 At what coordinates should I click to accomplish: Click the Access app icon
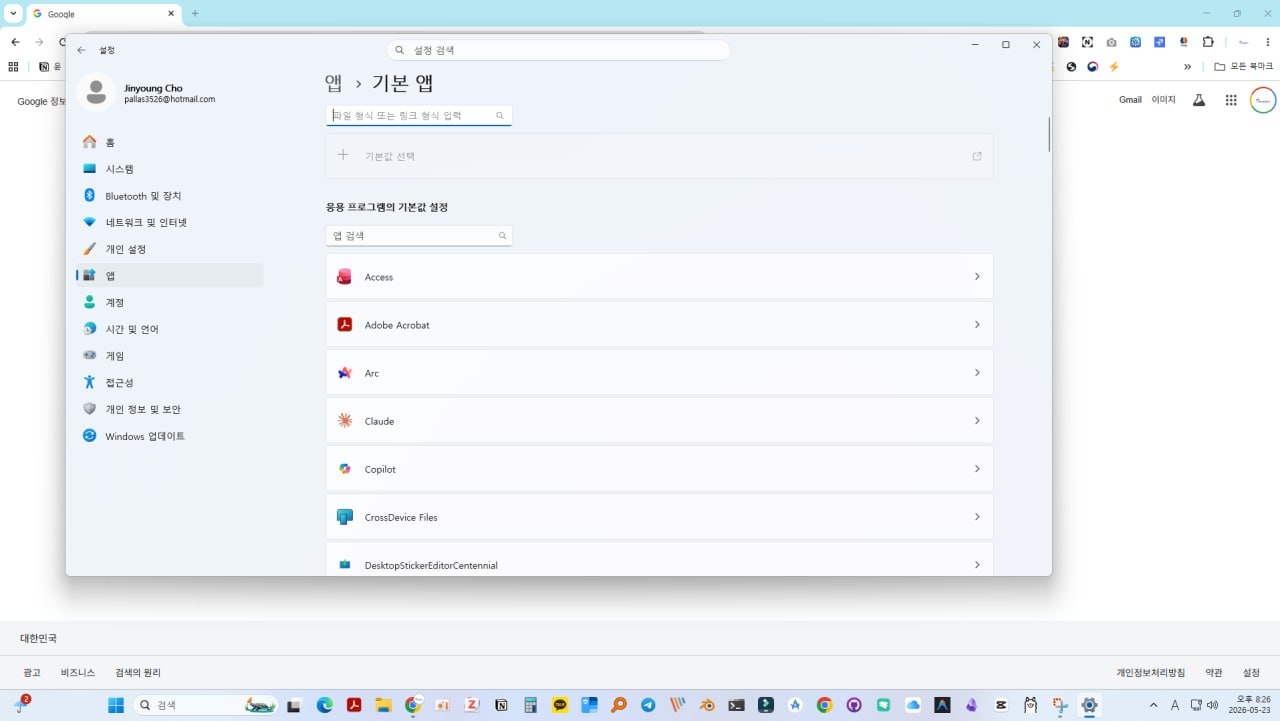(345, 277)
